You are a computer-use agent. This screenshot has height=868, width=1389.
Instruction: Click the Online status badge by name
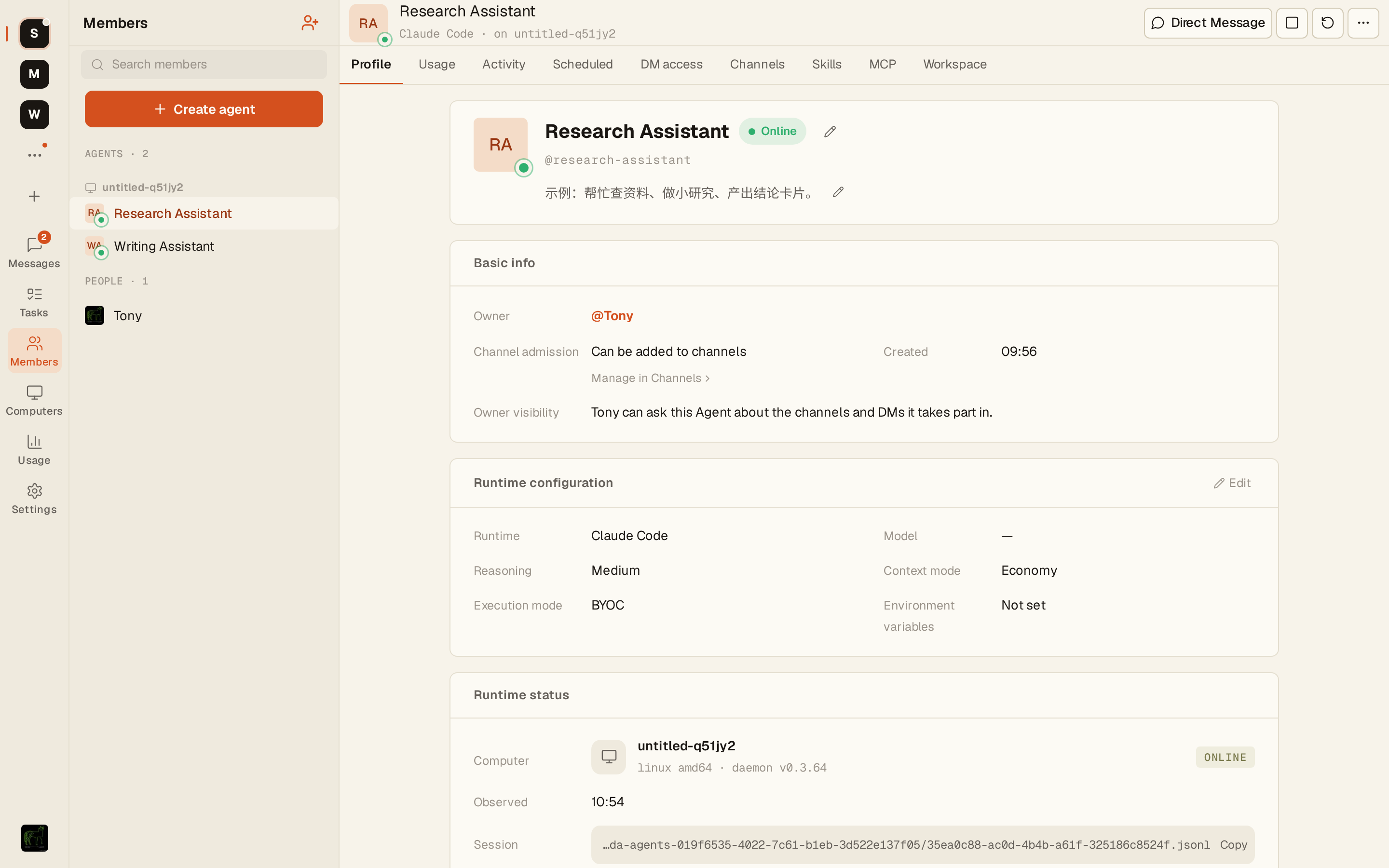(772, 132)
